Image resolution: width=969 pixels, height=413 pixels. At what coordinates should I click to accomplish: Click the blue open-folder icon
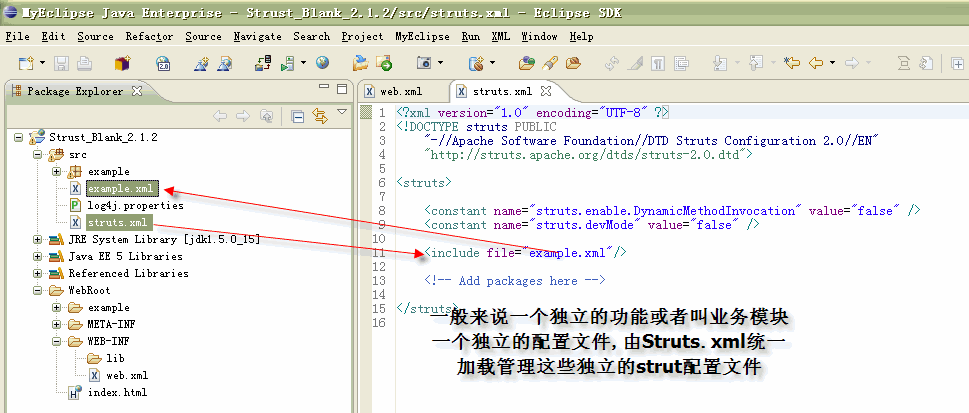point(360,63)
